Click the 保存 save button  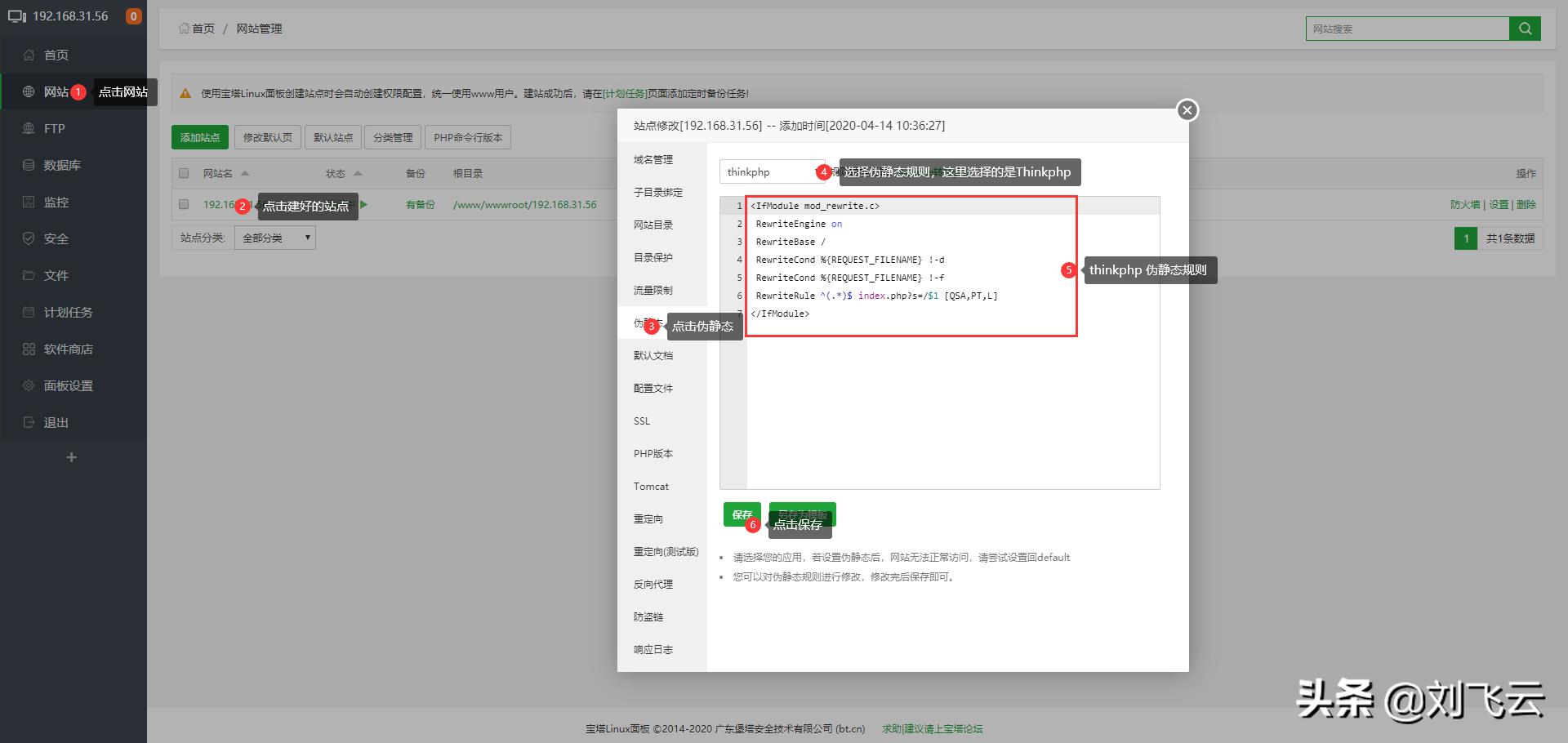click(x=741, y=514)
